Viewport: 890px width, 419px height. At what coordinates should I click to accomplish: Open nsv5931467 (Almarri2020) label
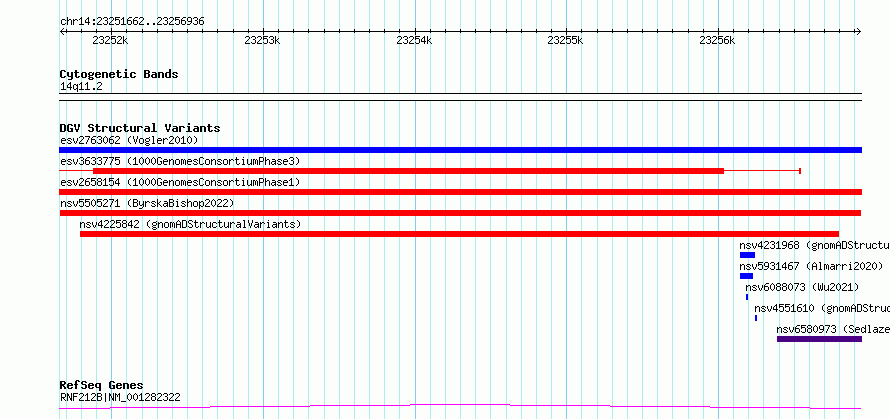(x=811, y=266)
